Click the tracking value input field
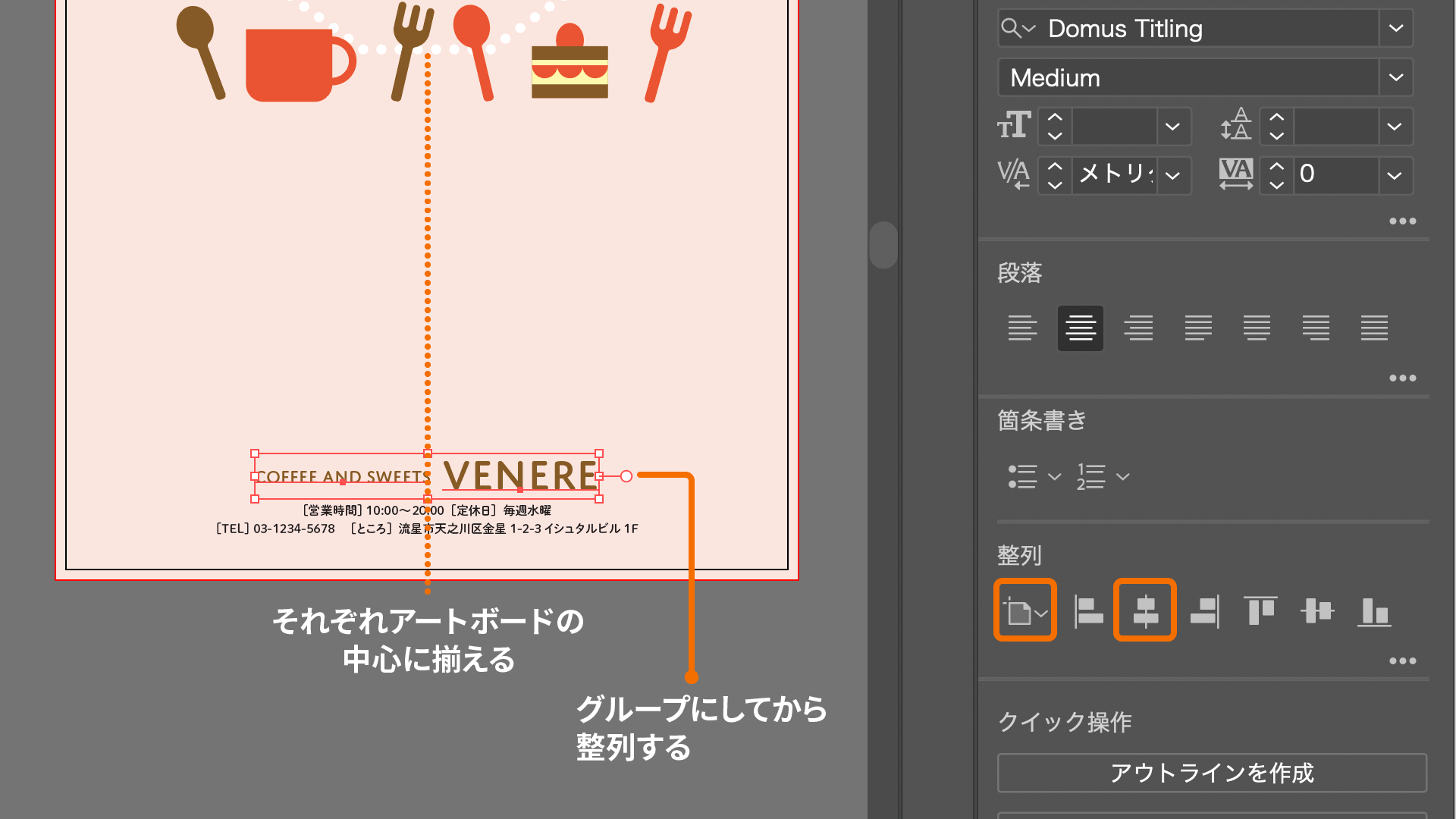Viewport: 1456px width, 819px height. pyautogui.click(x=1335, y=174)
